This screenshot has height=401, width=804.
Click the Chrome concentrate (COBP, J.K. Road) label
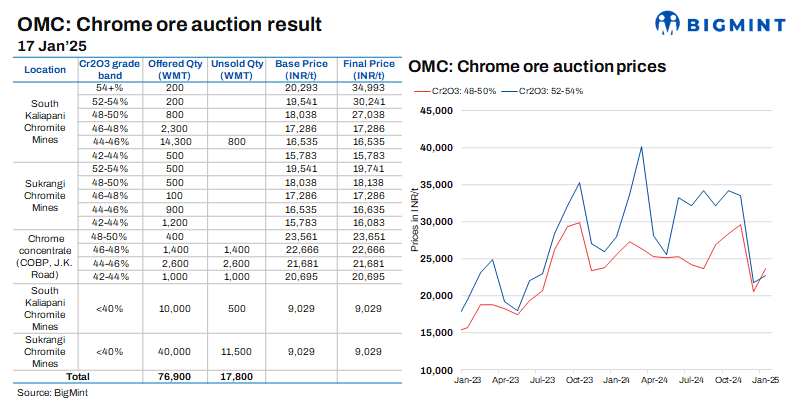pyautogui.click(x=45, y=254)
